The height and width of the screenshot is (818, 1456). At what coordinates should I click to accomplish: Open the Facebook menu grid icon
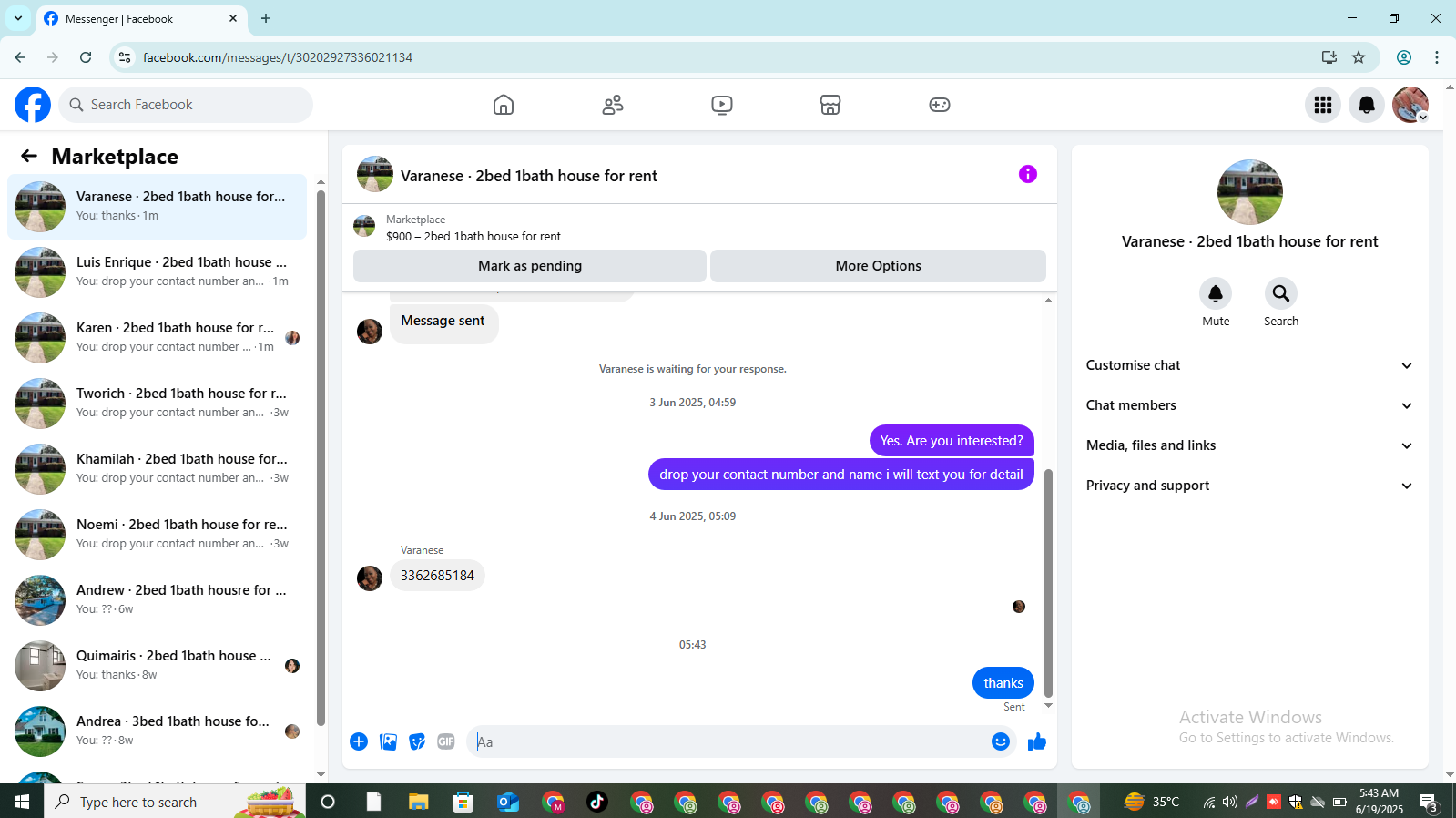pos(1323,105)
